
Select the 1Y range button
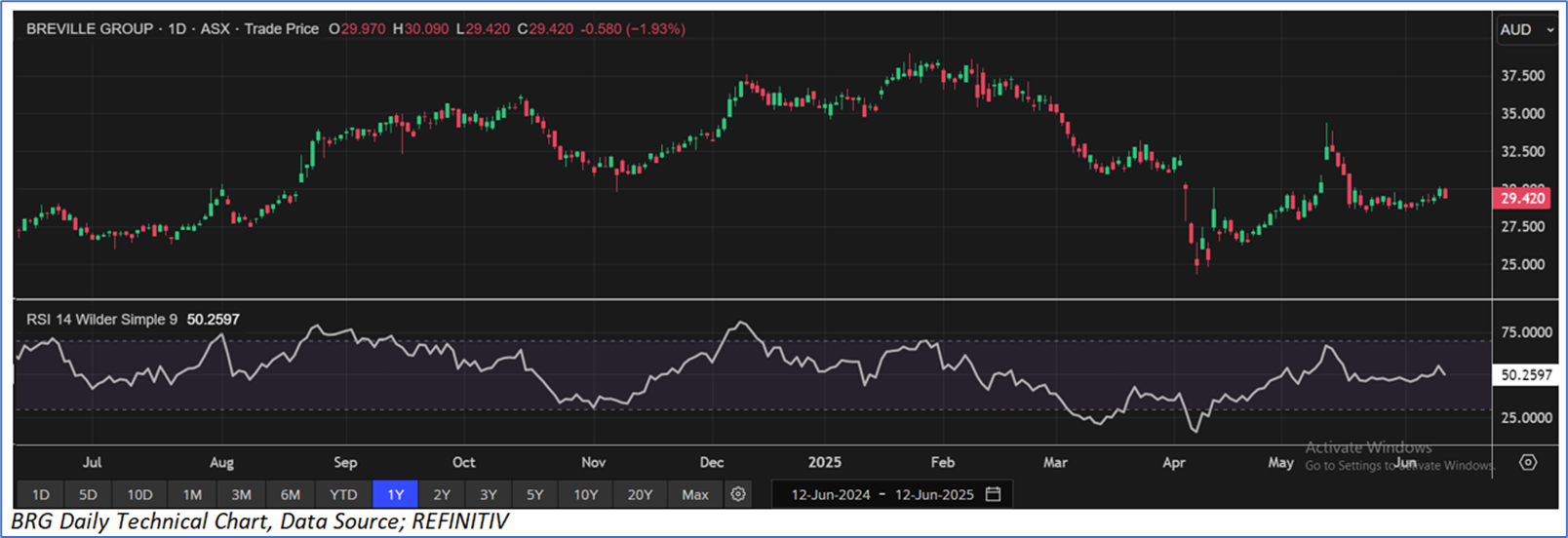[395, 494]
